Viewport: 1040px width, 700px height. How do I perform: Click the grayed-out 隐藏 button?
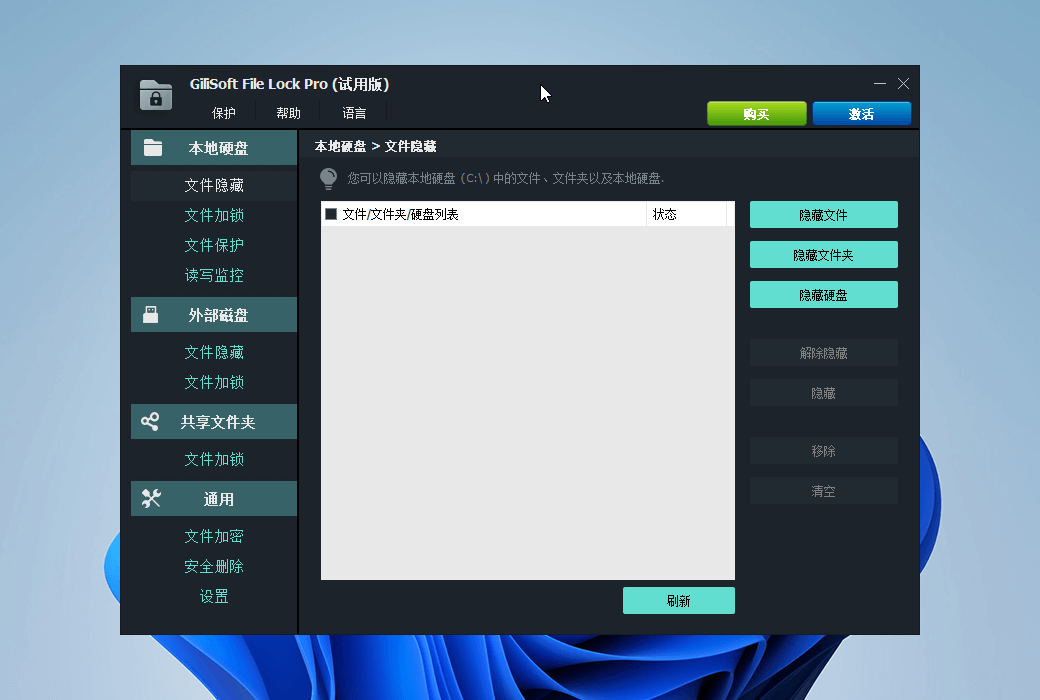click(824, 393)
